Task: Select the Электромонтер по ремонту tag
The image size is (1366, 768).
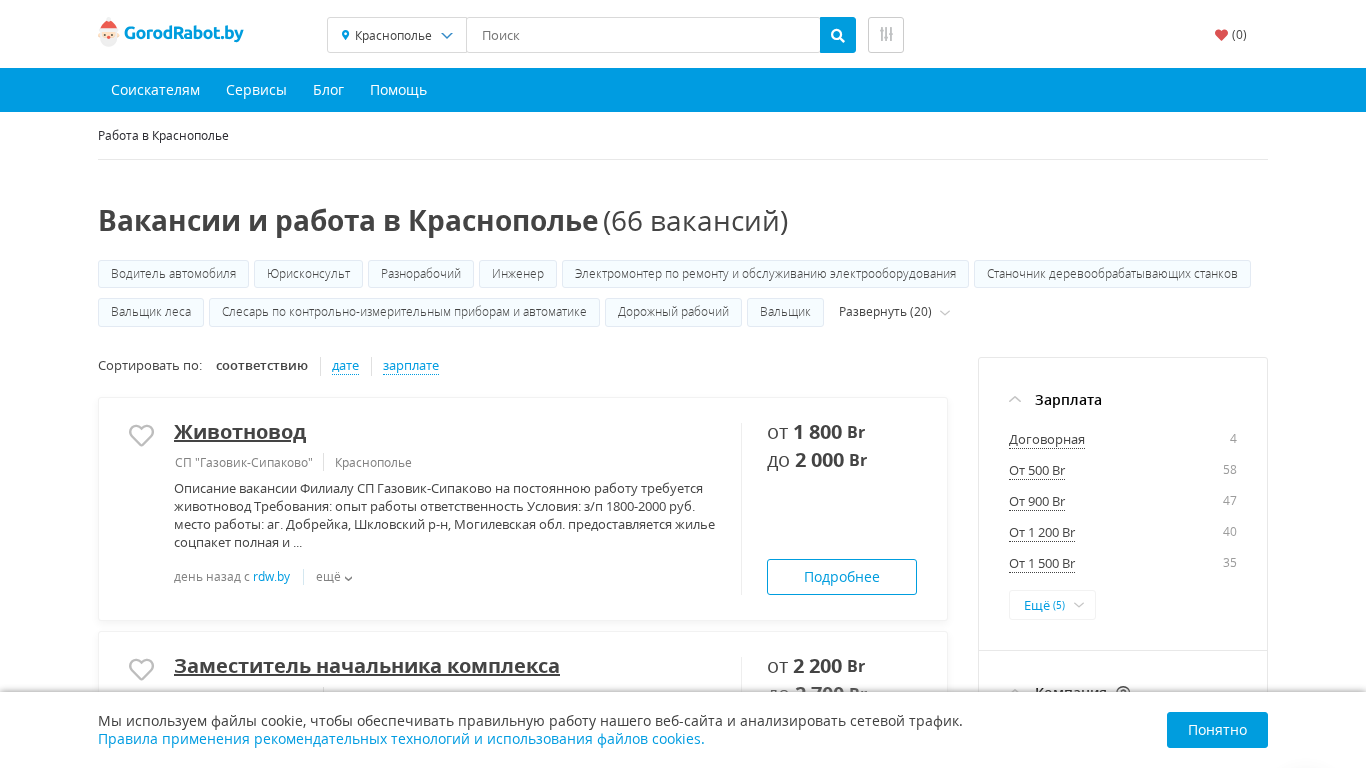Action: point(765,274)
